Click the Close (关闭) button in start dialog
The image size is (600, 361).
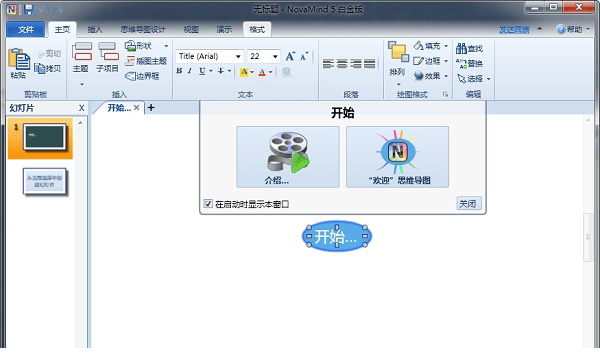(469, 203)
